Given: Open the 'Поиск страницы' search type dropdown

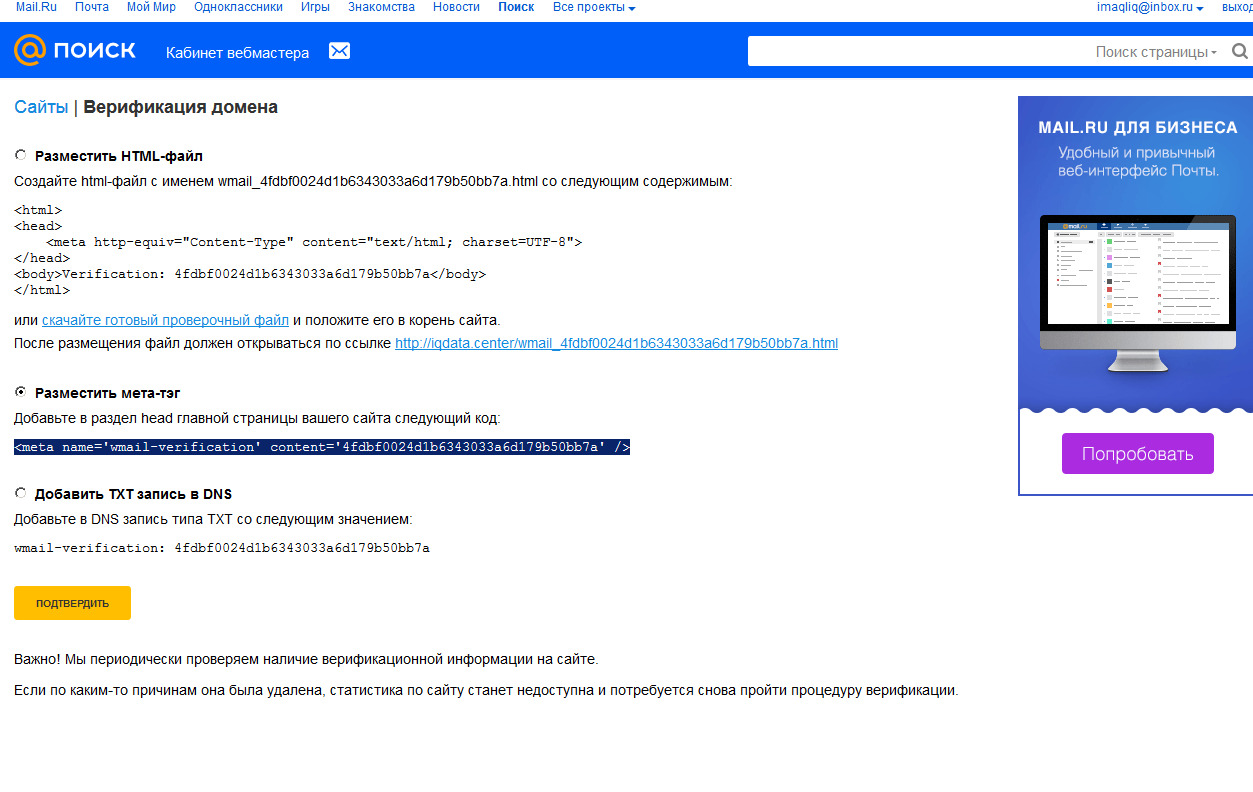Looking at the screenshot, I should pos(1156,52).
